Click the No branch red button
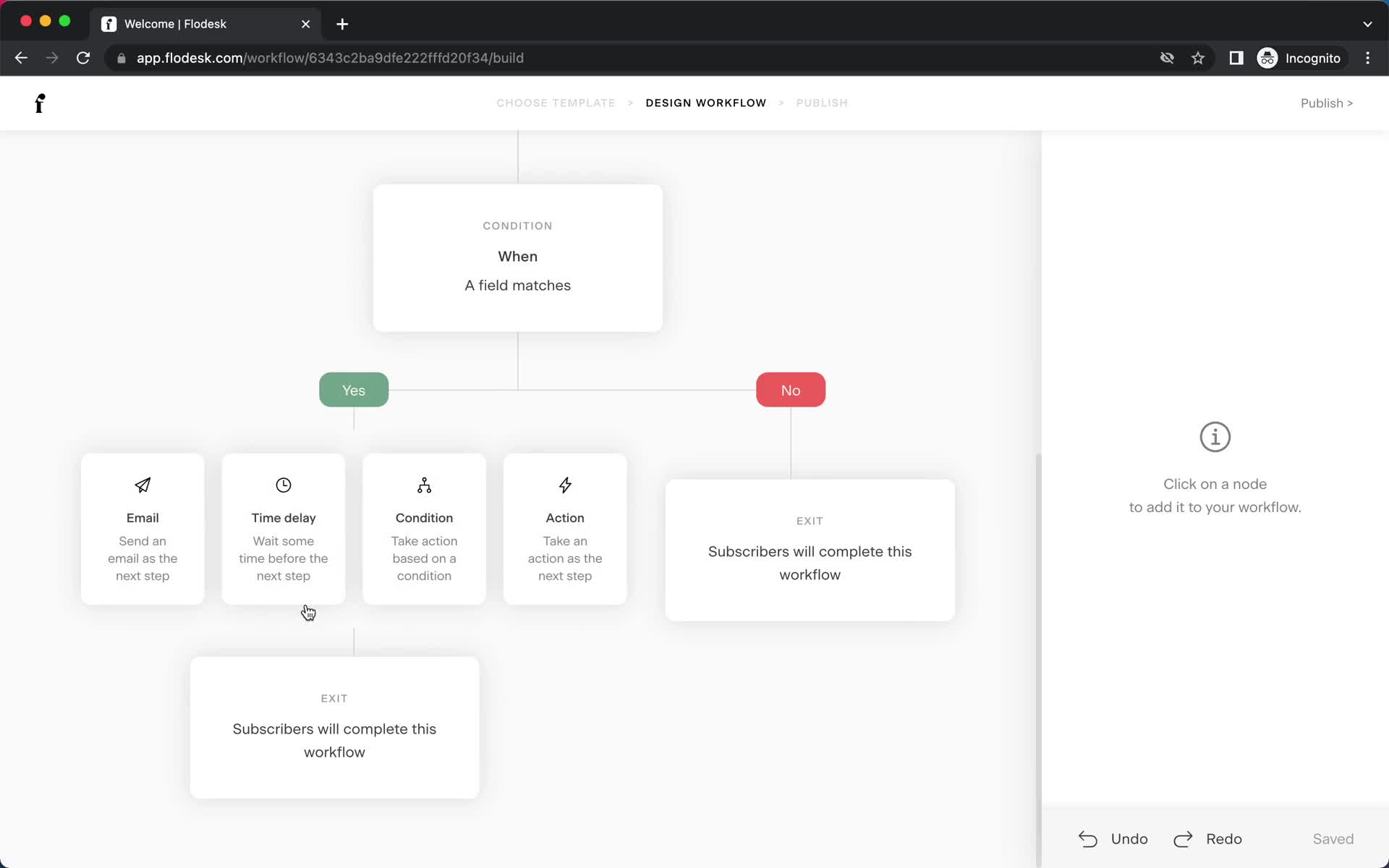Image resolution: width=1389 pixels, height=868 pixels. (790, 390)
